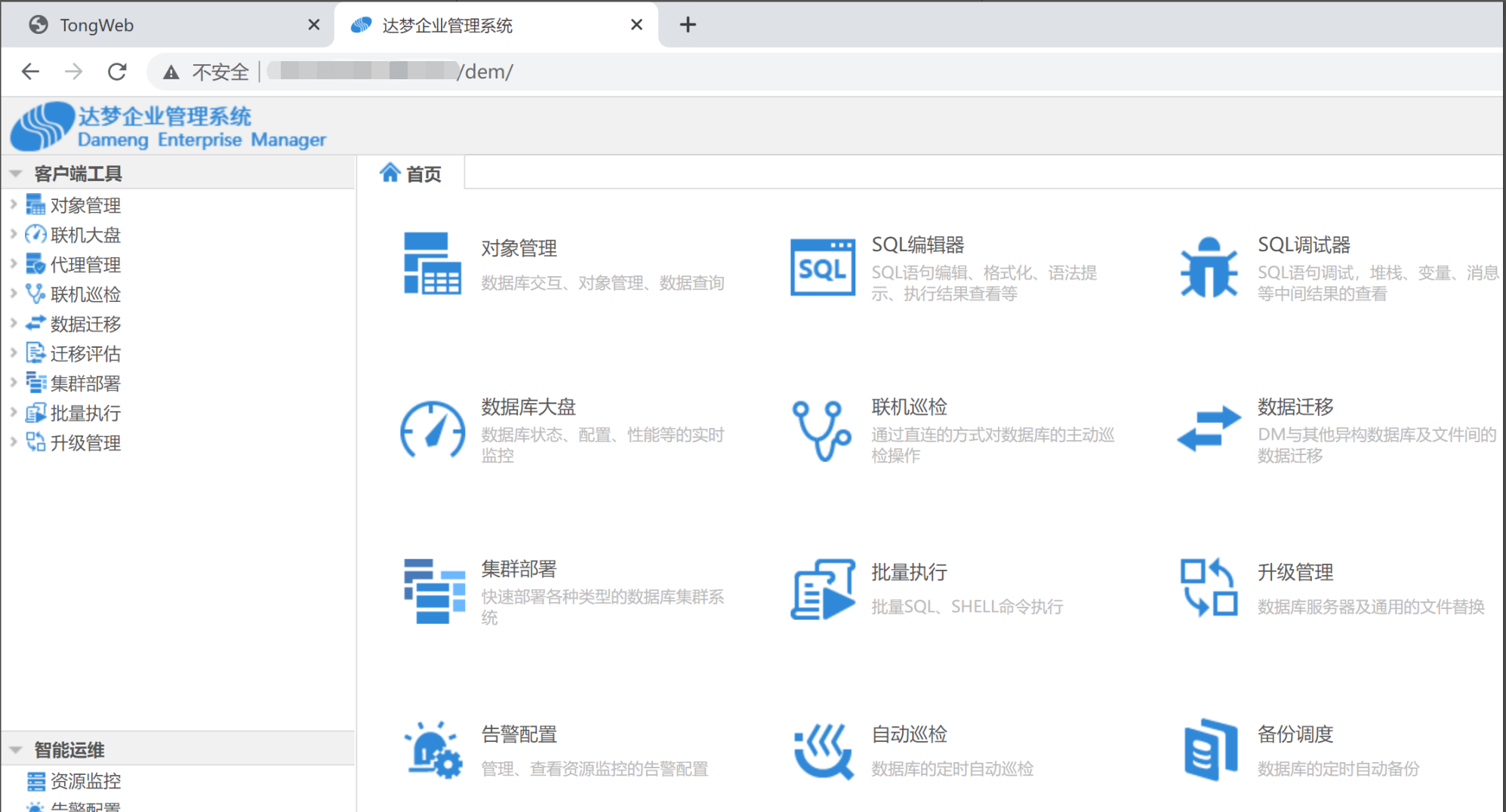Collapse the 客户端工具 section
1506x812 pixels.
15,174
